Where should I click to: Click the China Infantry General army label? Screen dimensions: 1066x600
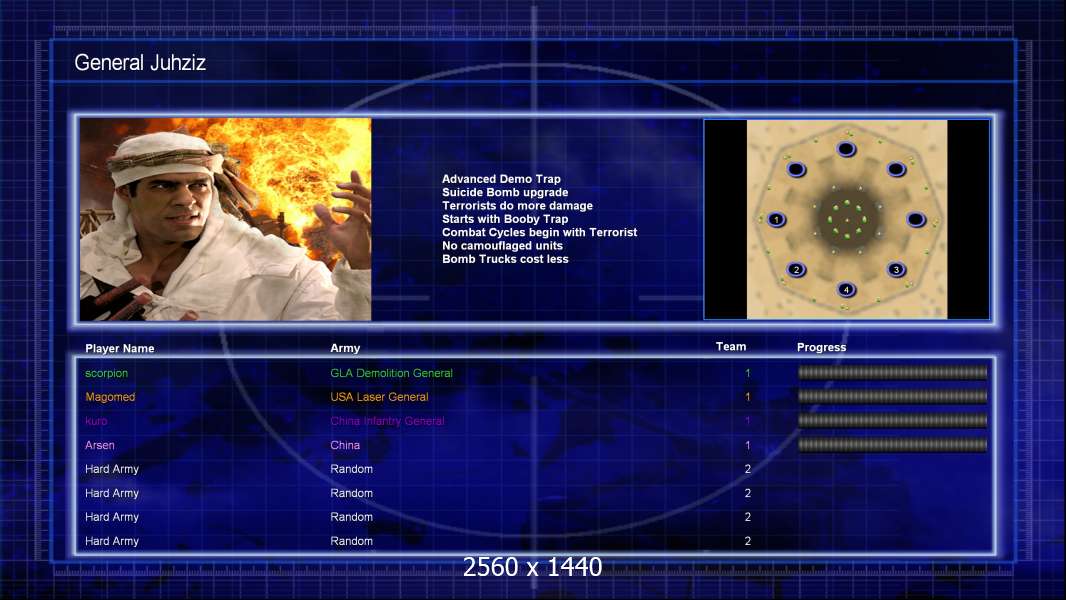[387, 421]
